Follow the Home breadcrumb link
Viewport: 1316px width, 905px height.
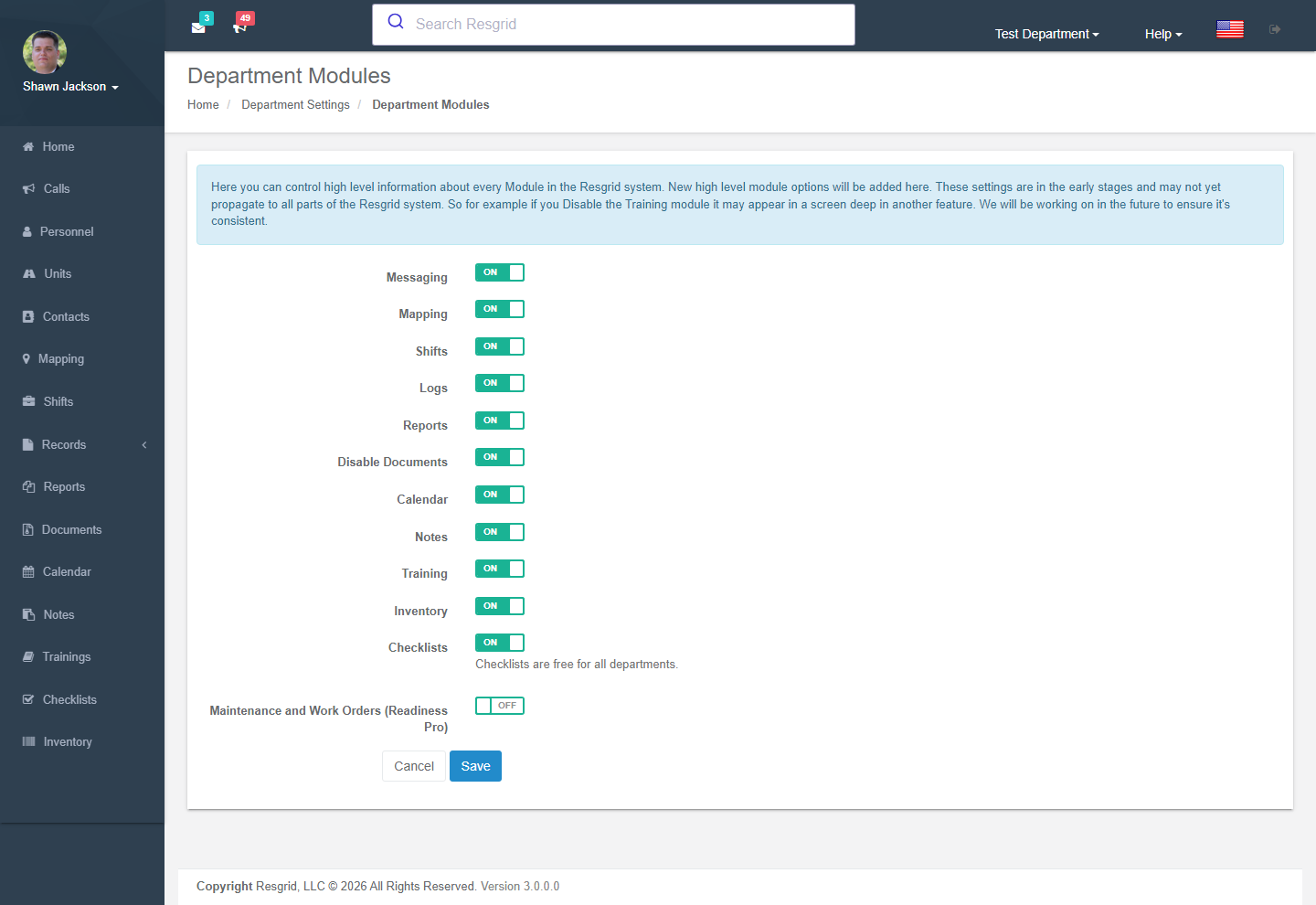(x=203, y=105)
